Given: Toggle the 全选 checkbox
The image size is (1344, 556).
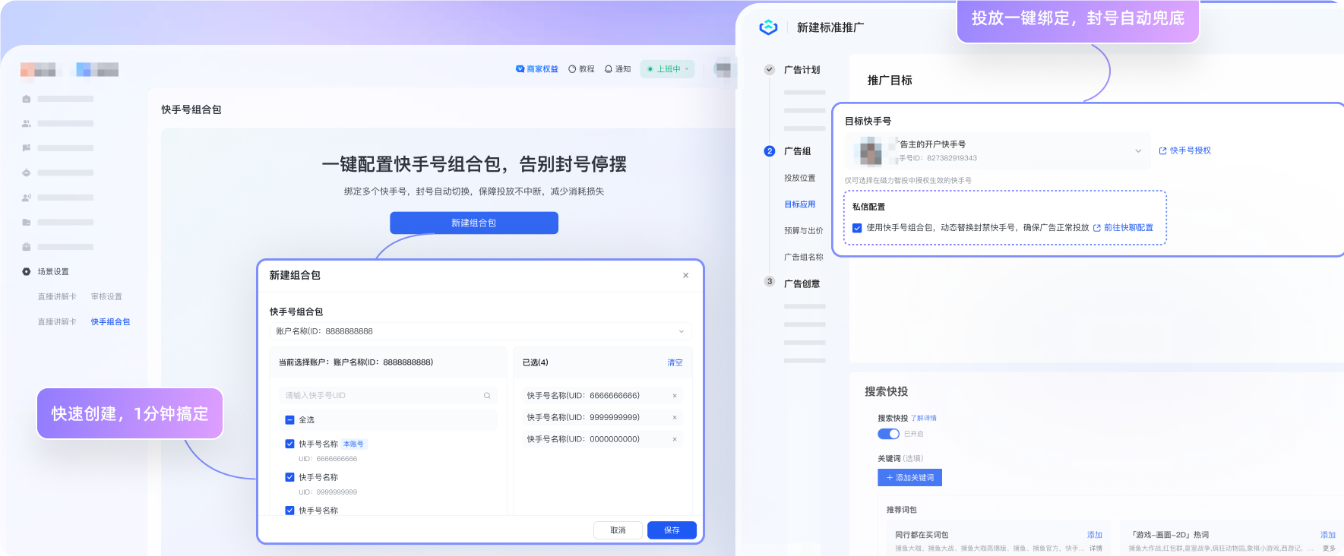Looking at the screenshot, I should pos(289,420).
